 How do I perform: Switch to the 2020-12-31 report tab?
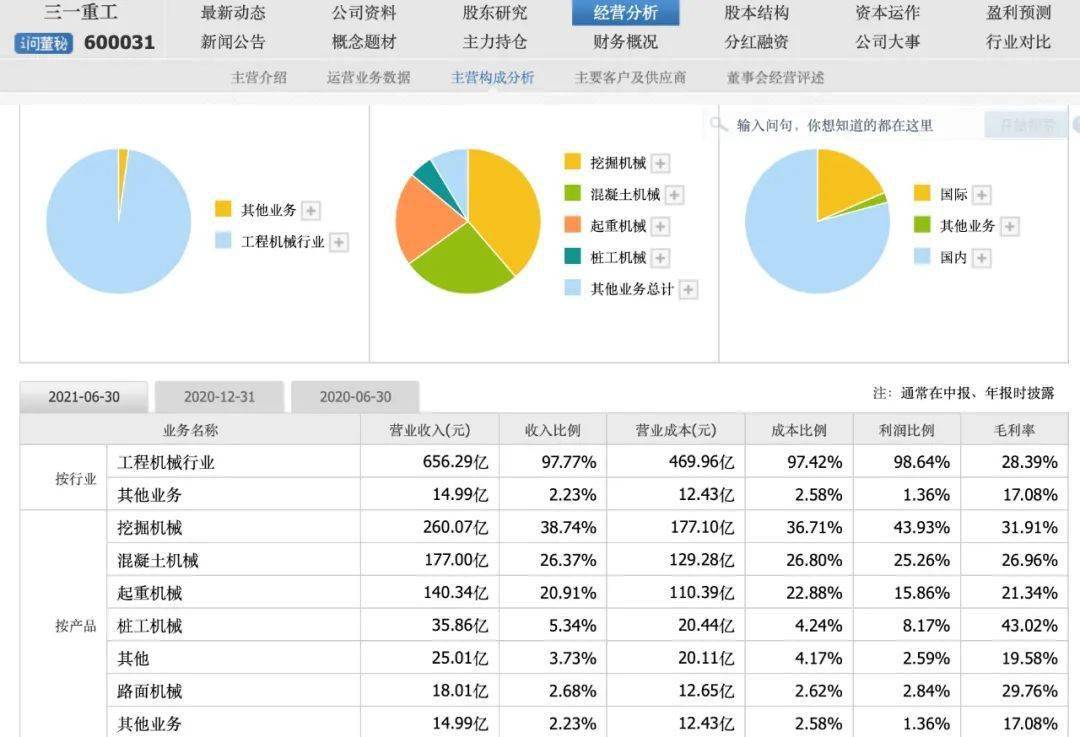pos(219,397)
